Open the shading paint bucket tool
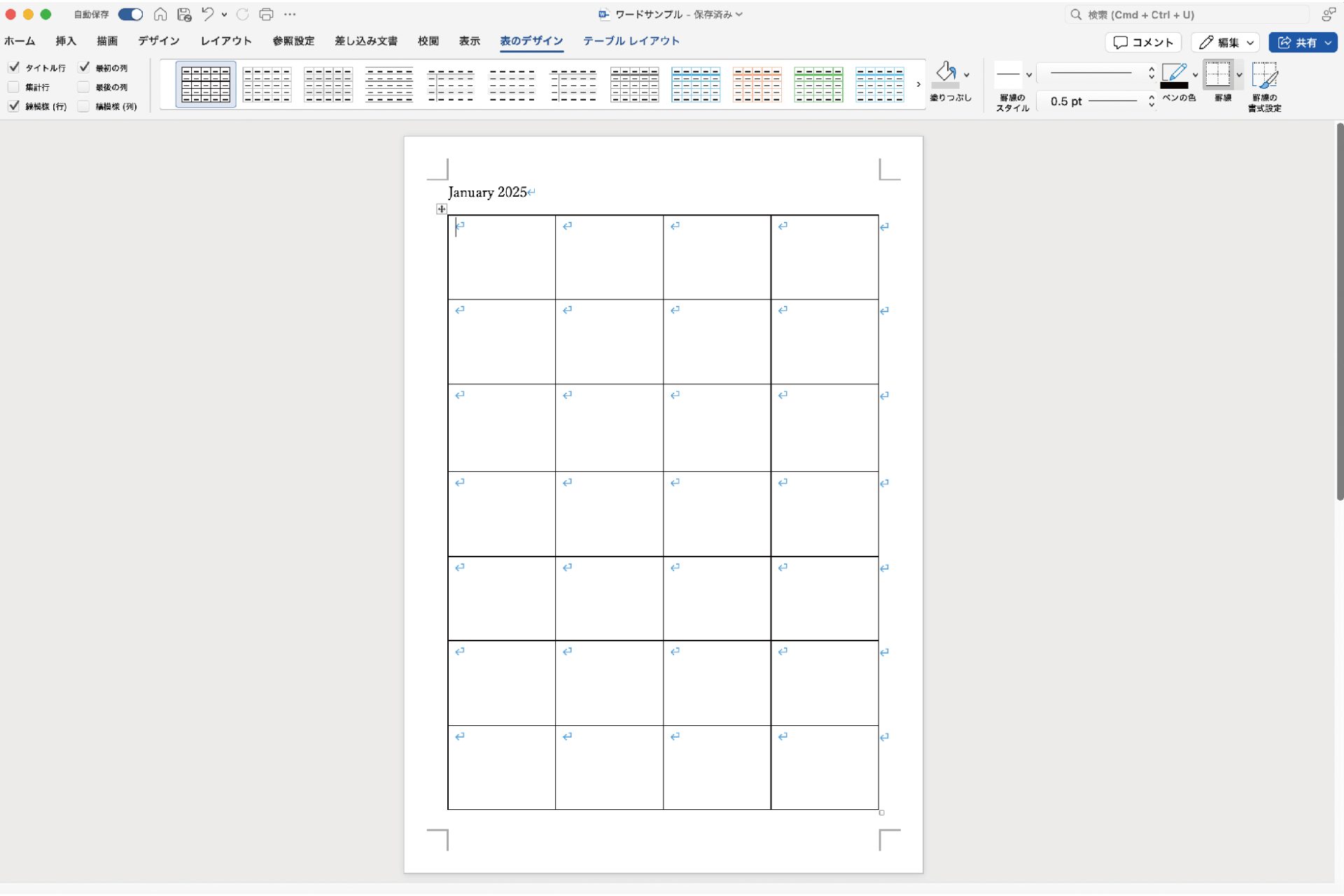 (x=946, y=73)
